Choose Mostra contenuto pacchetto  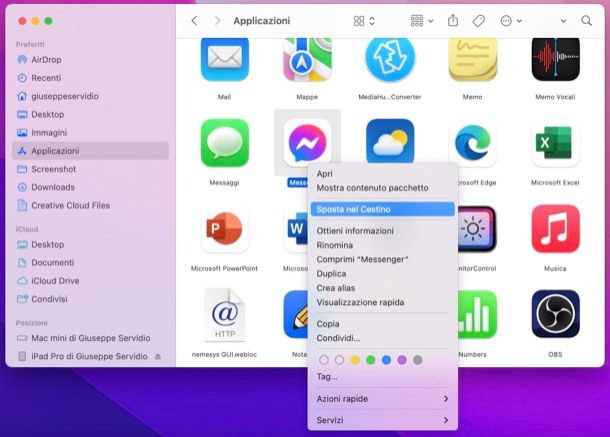tap(382, 188)
